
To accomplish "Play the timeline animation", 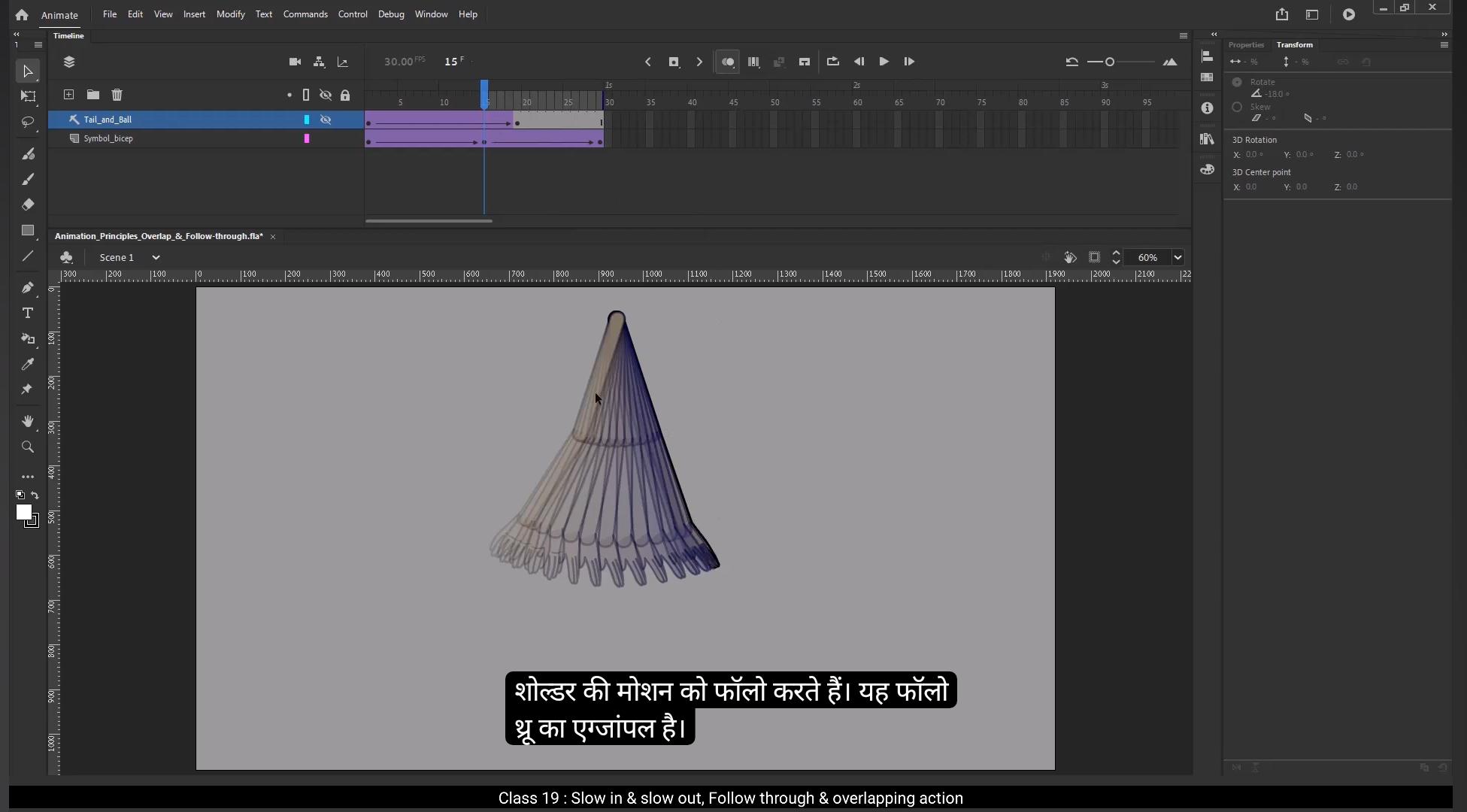I will pos(884,62).
